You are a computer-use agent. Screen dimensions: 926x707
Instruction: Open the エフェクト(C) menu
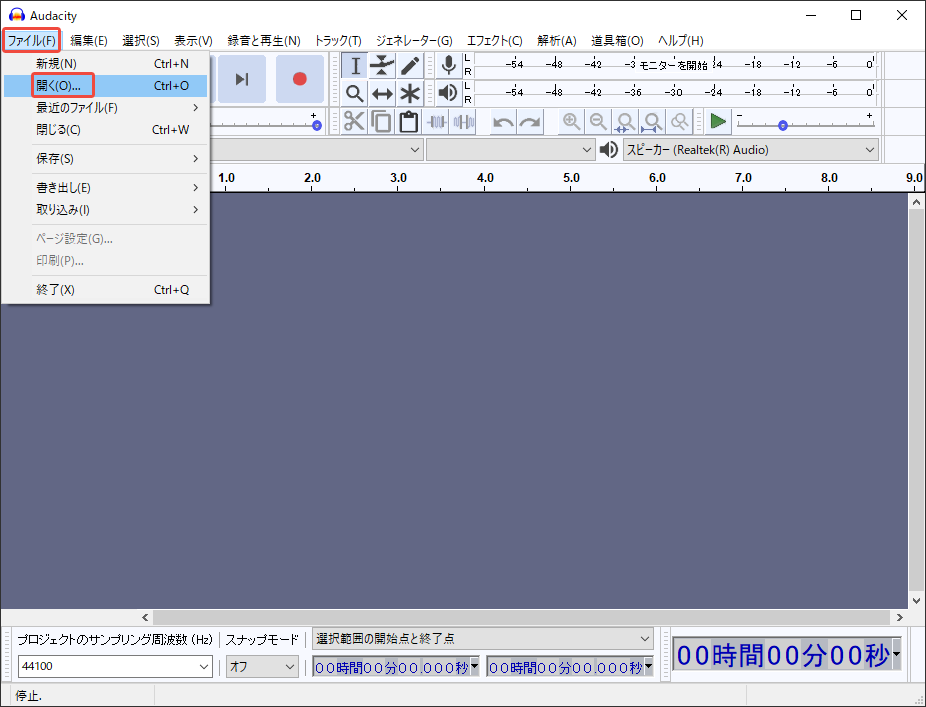point(494,41)
